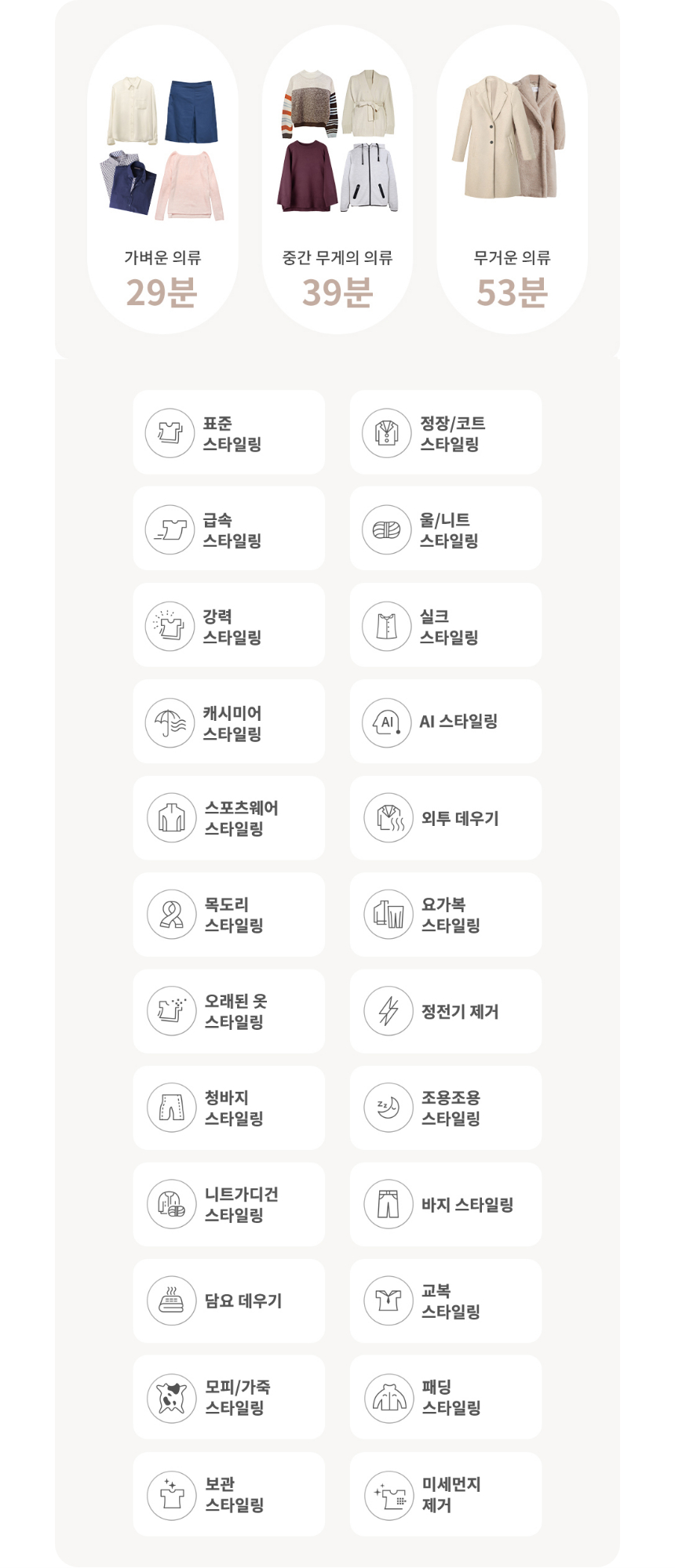This screenshot has height=1568, width=675.
Task: Choose the 외투 데우기 course label
Action: point(460,818)
